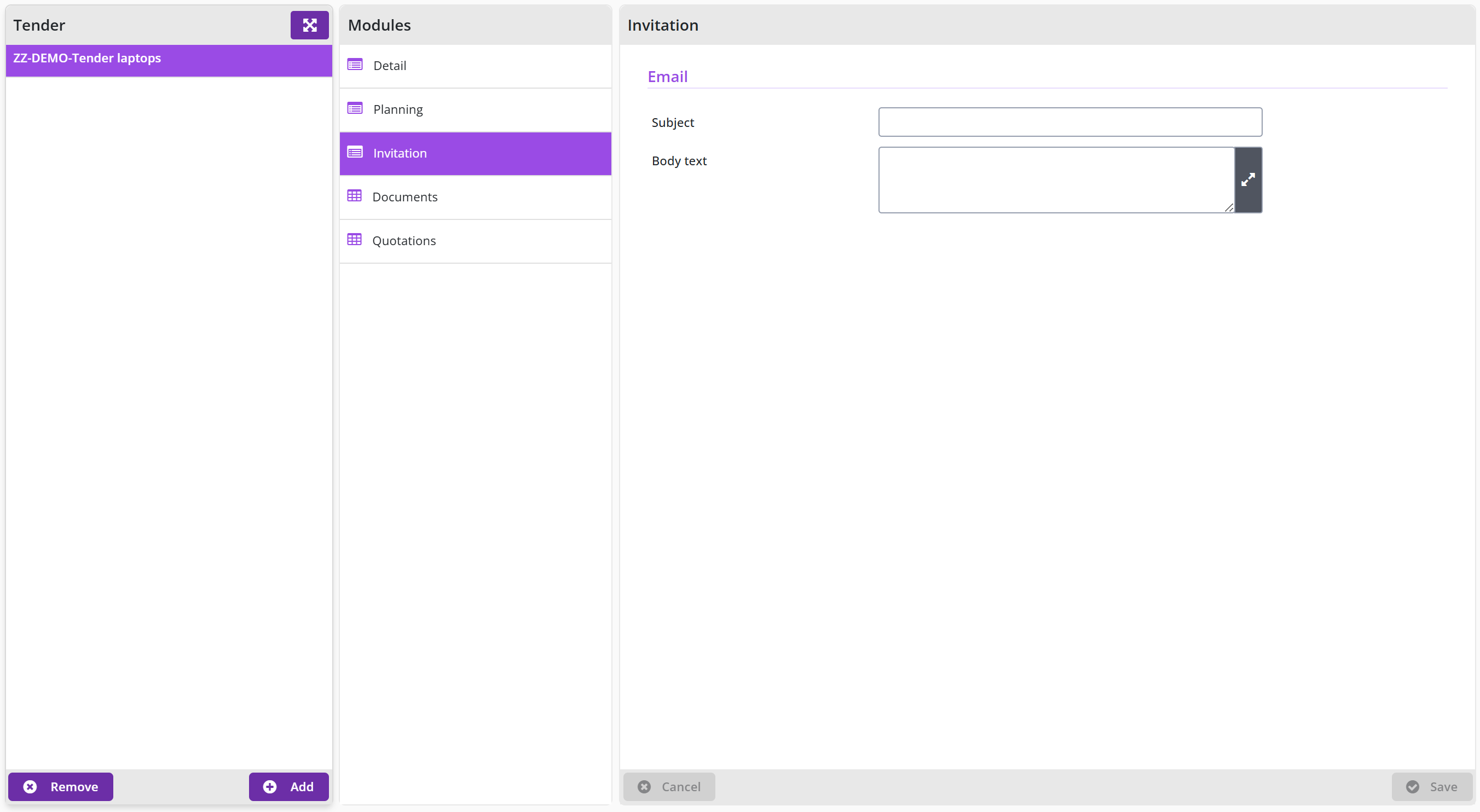1480x812 pixels.
Task: Click into the Body text area
Action: point(1056,179)
